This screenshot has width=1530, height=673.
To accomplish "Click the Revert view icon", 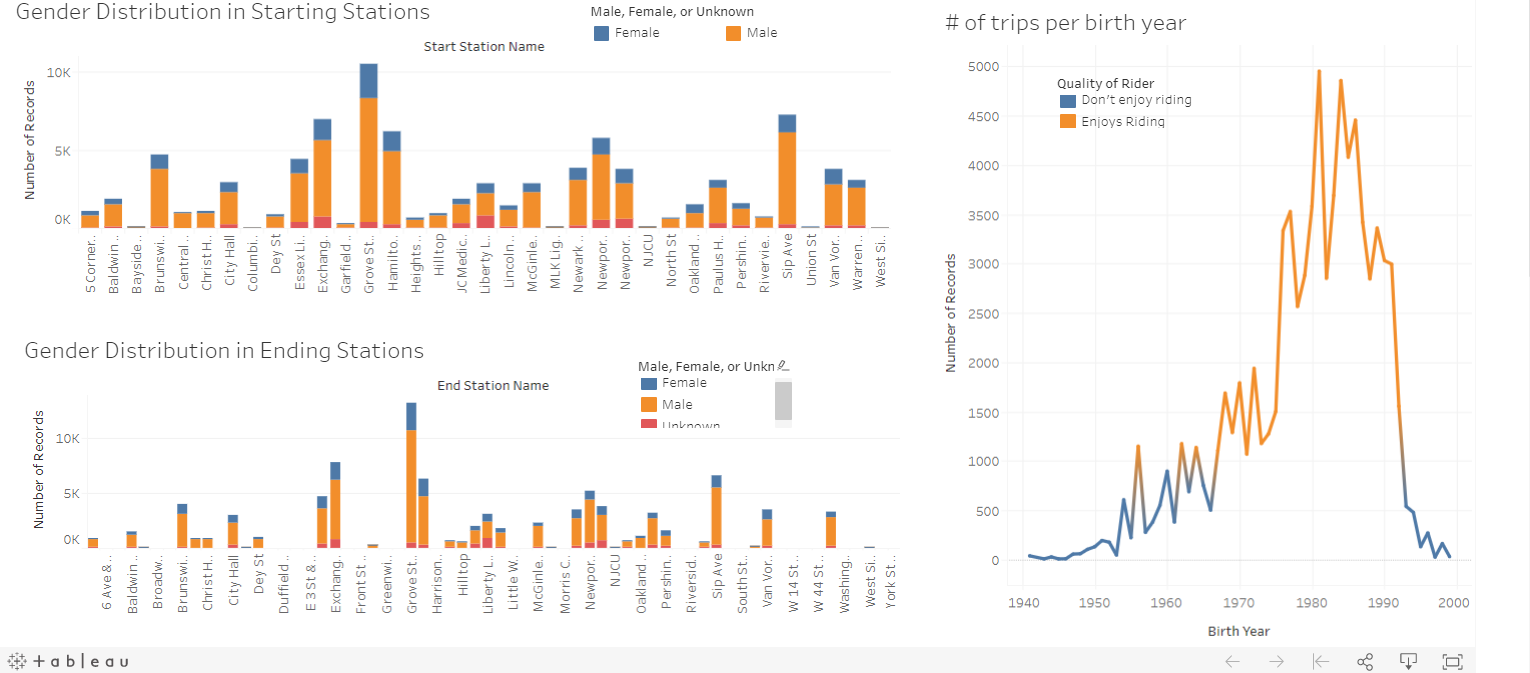I will [1320, 661].
